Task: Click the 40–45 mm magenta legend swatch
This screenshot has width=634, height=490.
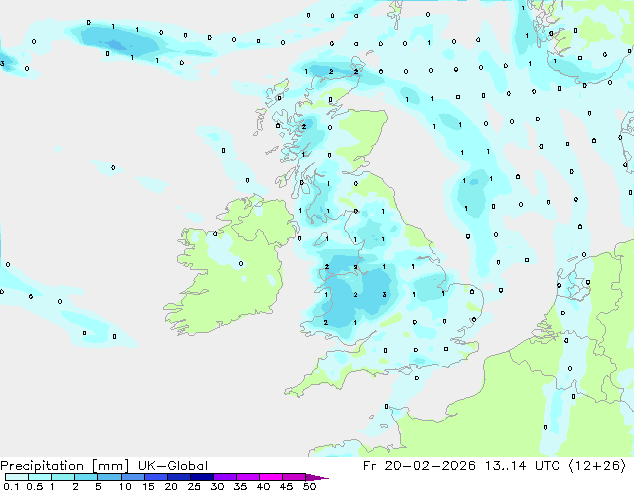Action: click(x=271, y=477)
